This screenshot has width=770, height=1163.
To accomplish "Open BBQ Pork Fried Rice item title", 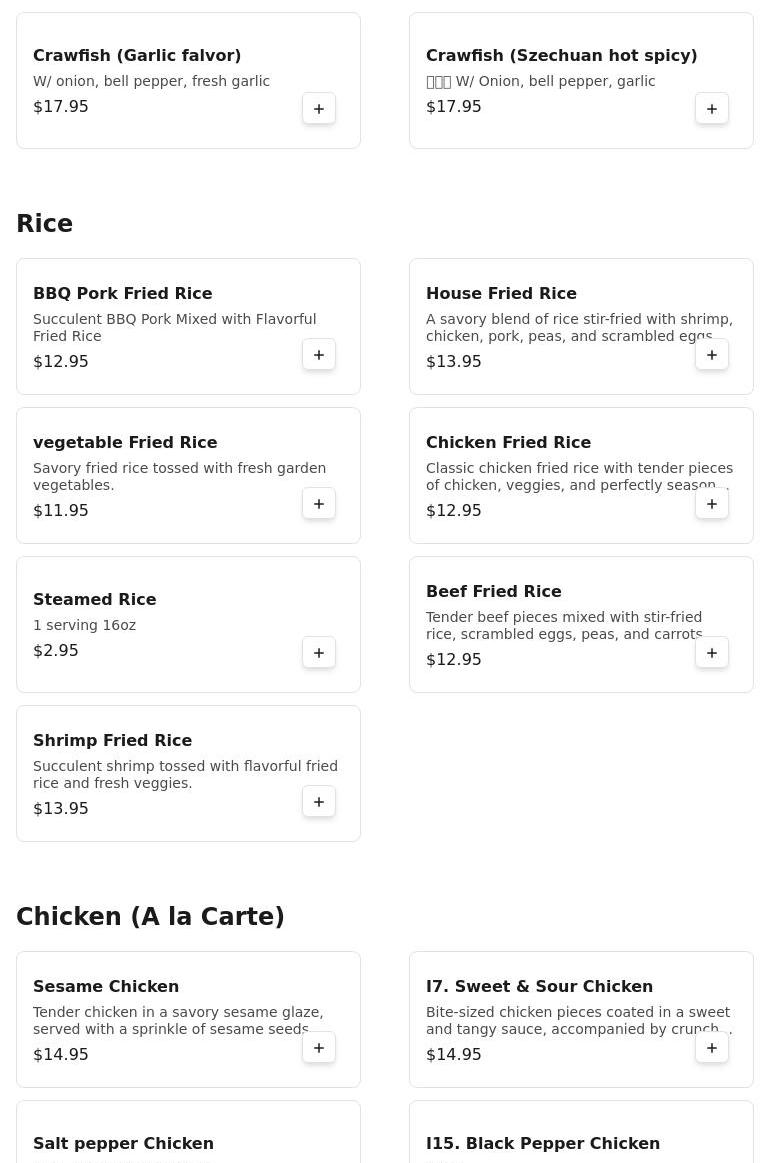I will (x=122, y=293).
